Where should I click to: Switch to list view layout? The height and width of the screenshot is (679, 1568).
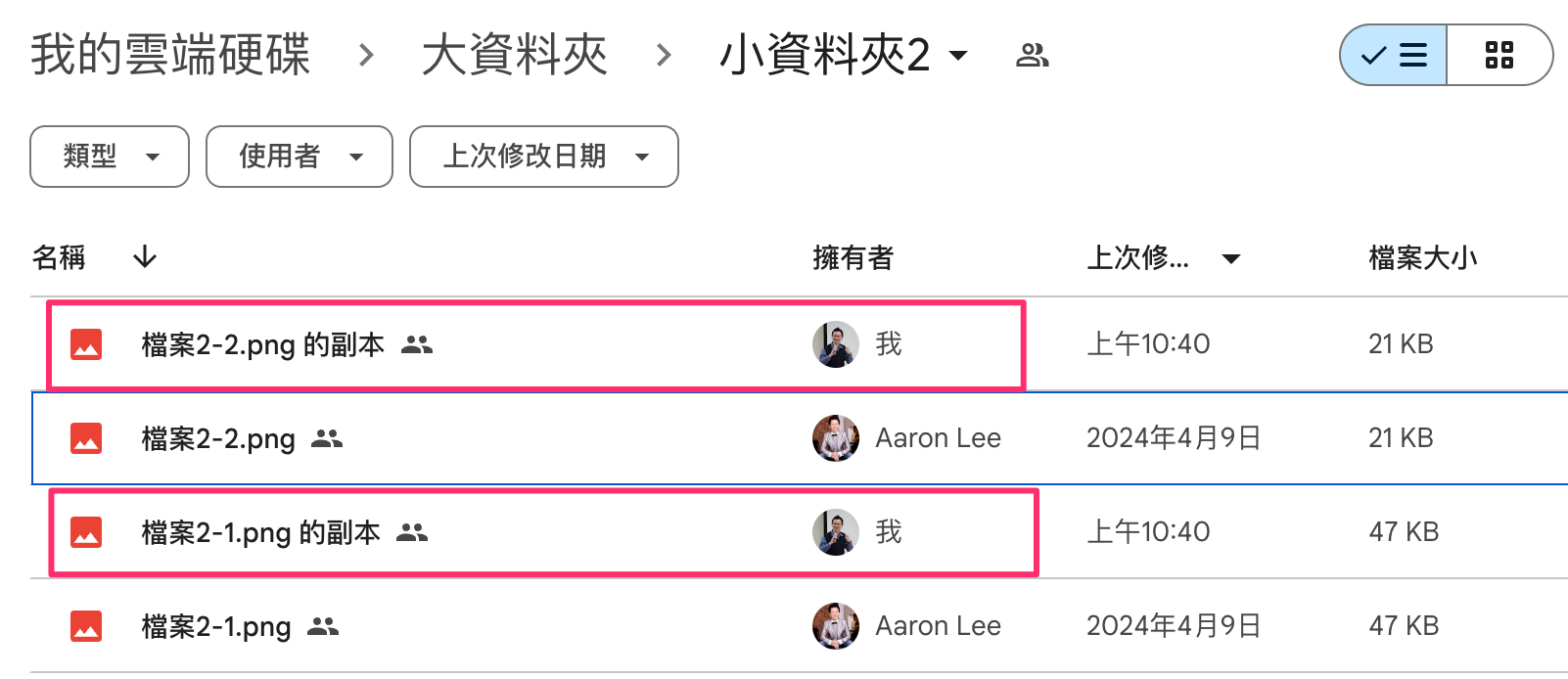[1394, 56]
